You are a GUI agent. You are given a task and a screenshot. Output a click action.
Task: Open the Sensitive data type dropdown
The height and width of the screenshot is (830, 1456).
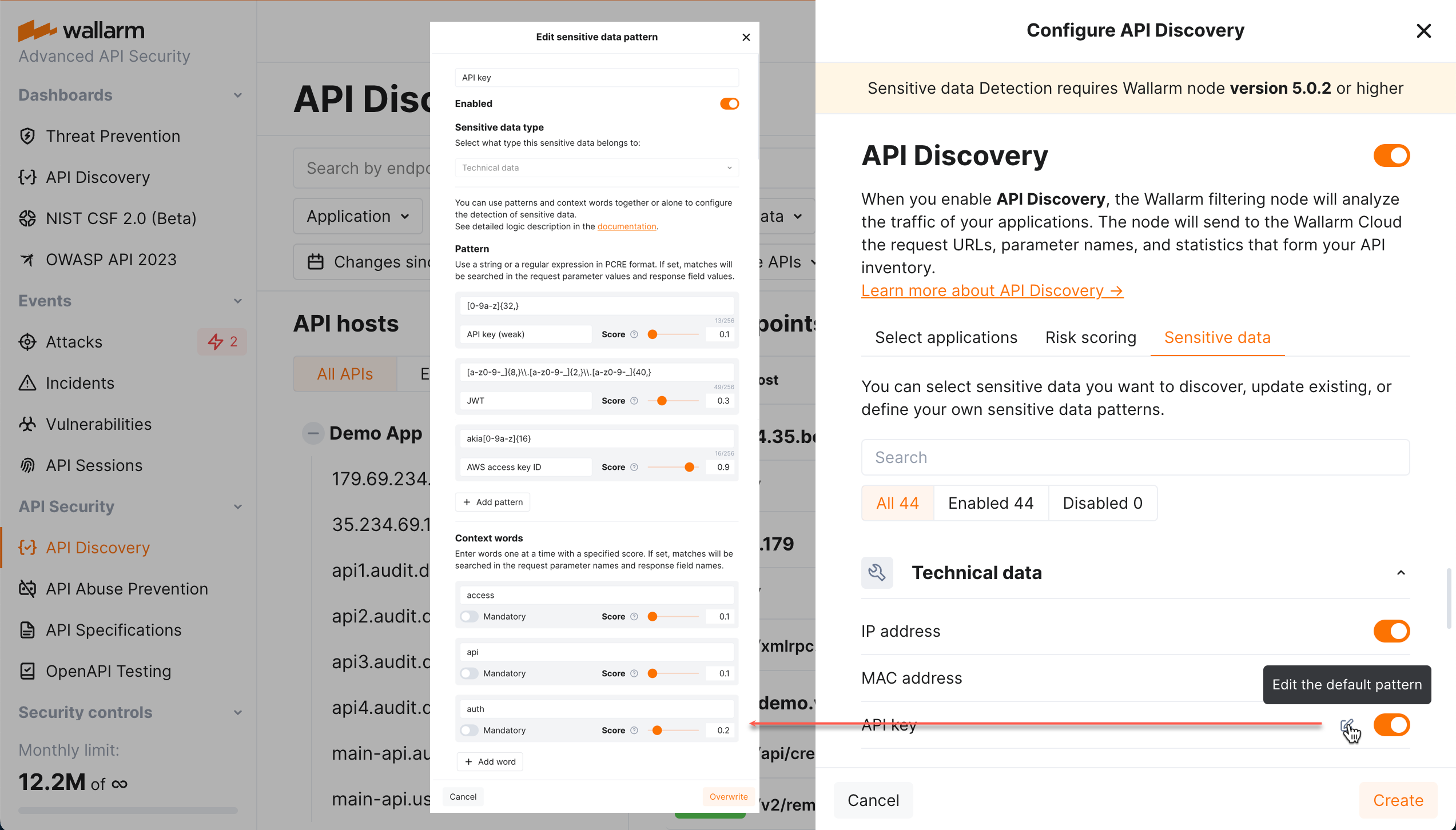pyautogui.click(x=596, y=167)
